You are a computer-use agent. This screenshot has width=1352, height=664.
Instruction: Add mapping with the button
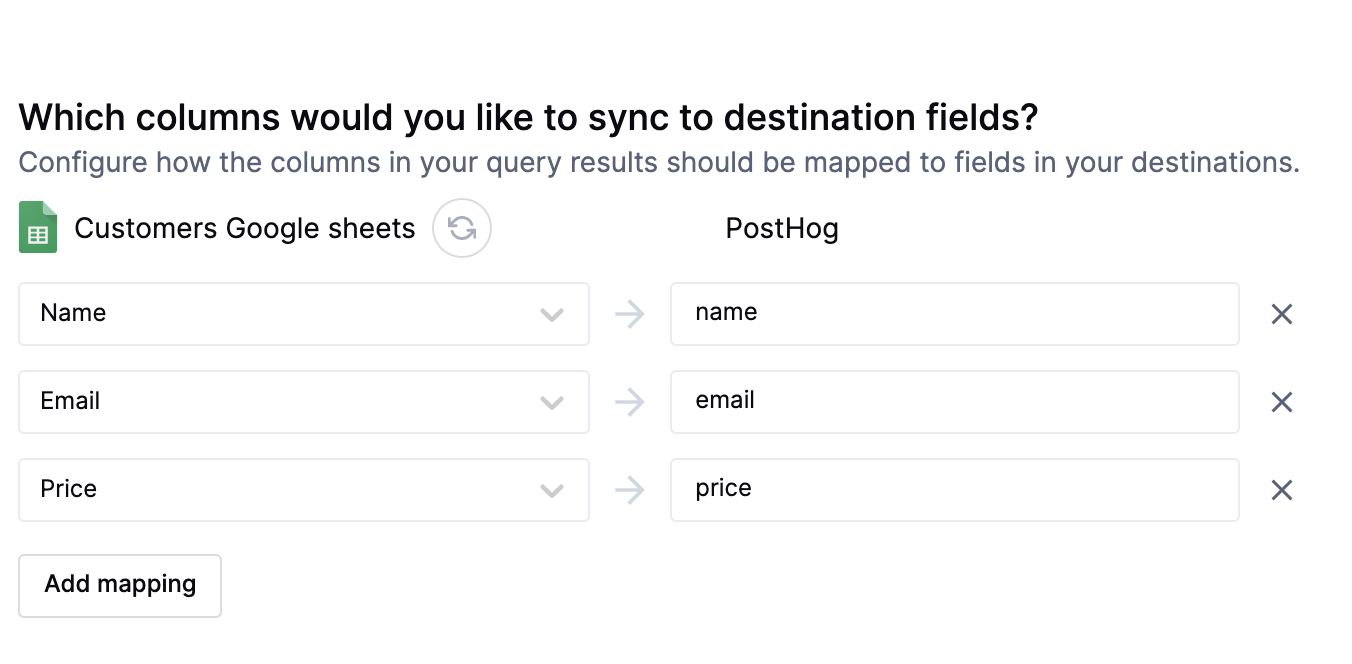pyautogui.click(x=120, y=586)
